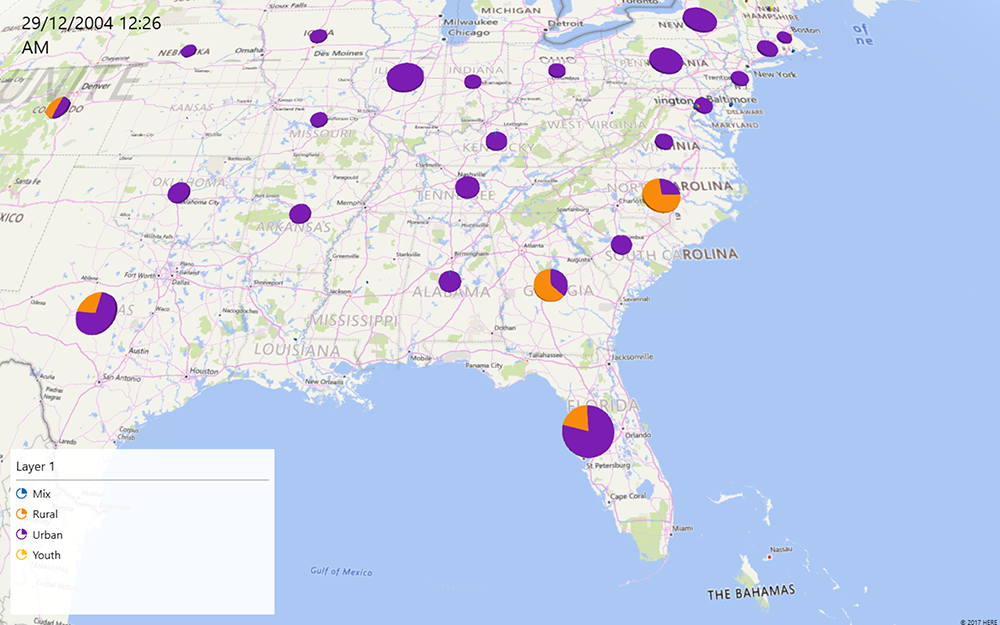Select the Urban entry in the legend
The image size is (1000, 625).
tap(46, 535)
